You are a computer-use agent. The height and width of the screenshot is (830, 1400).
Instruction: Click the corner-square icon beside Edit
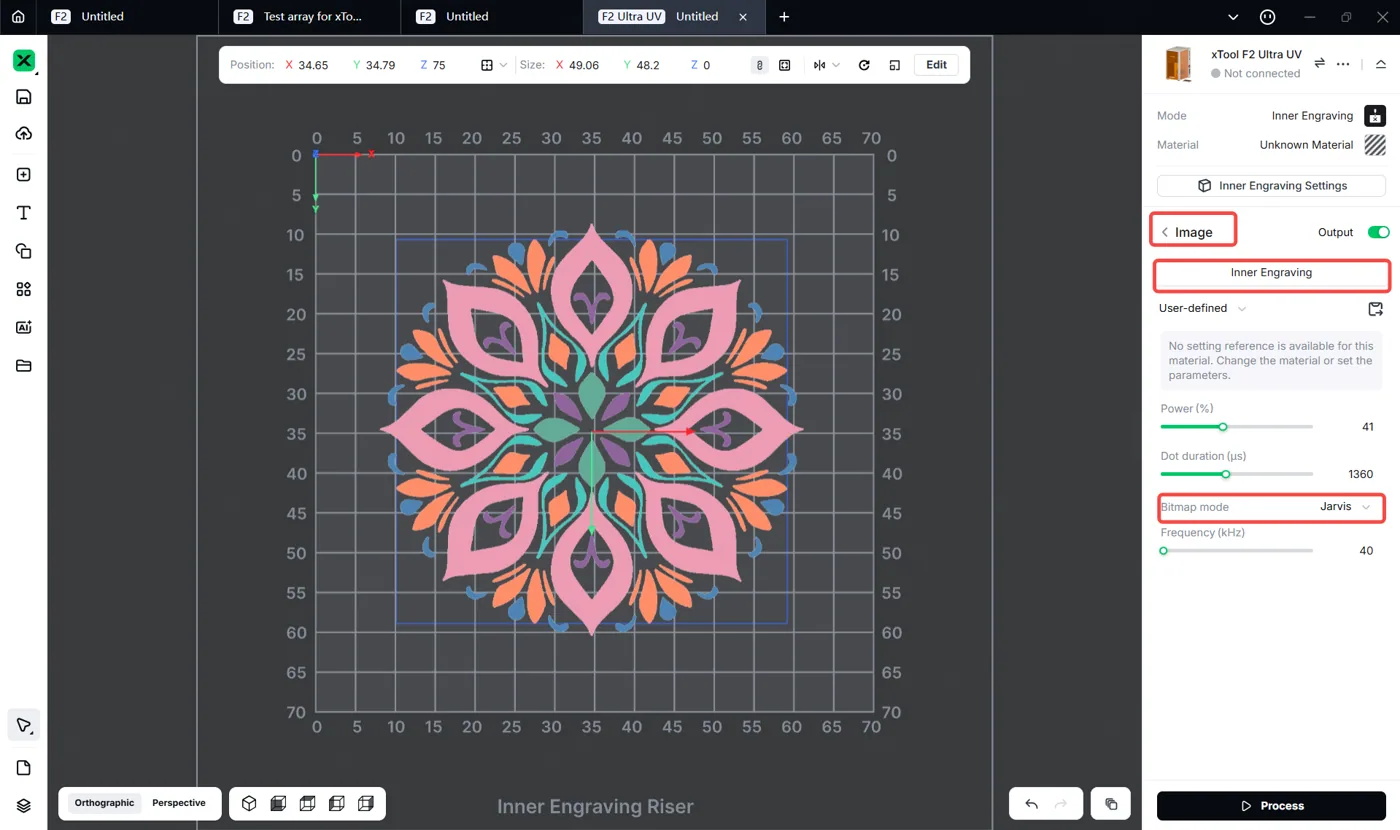[894, 65]
